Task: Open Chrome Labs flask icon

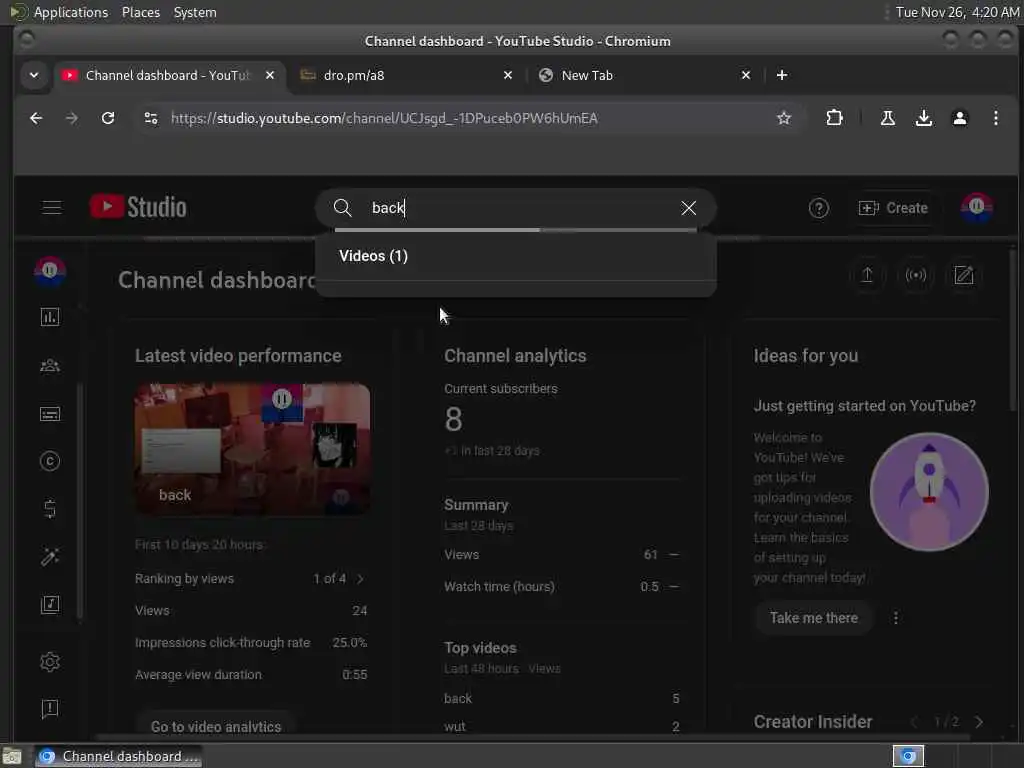Action: point(888,118)
